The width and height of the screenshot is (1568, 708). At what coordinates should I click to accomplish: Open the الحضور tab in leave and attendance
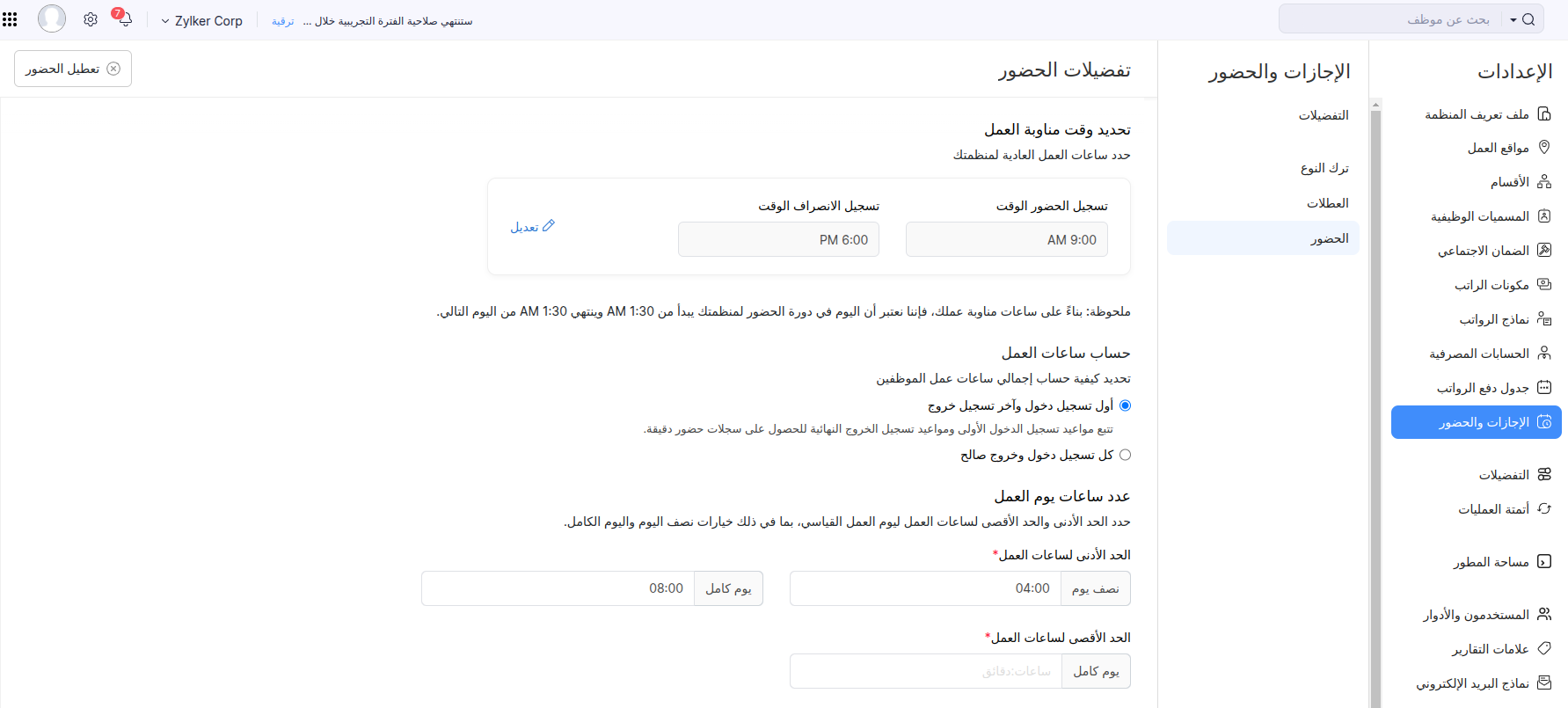point(1329,238)
